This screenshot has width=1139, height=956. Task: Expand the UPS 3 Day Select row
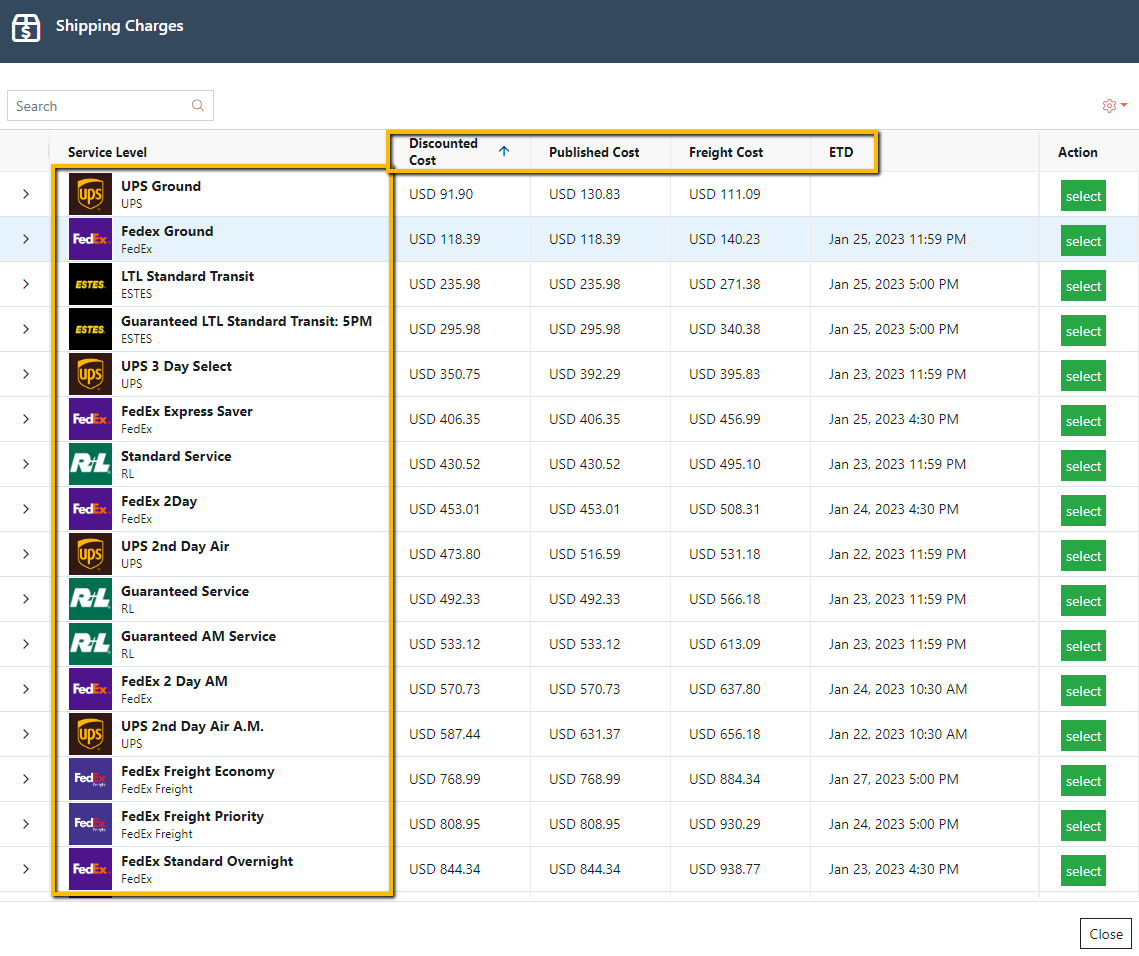[x=25, y=374]
